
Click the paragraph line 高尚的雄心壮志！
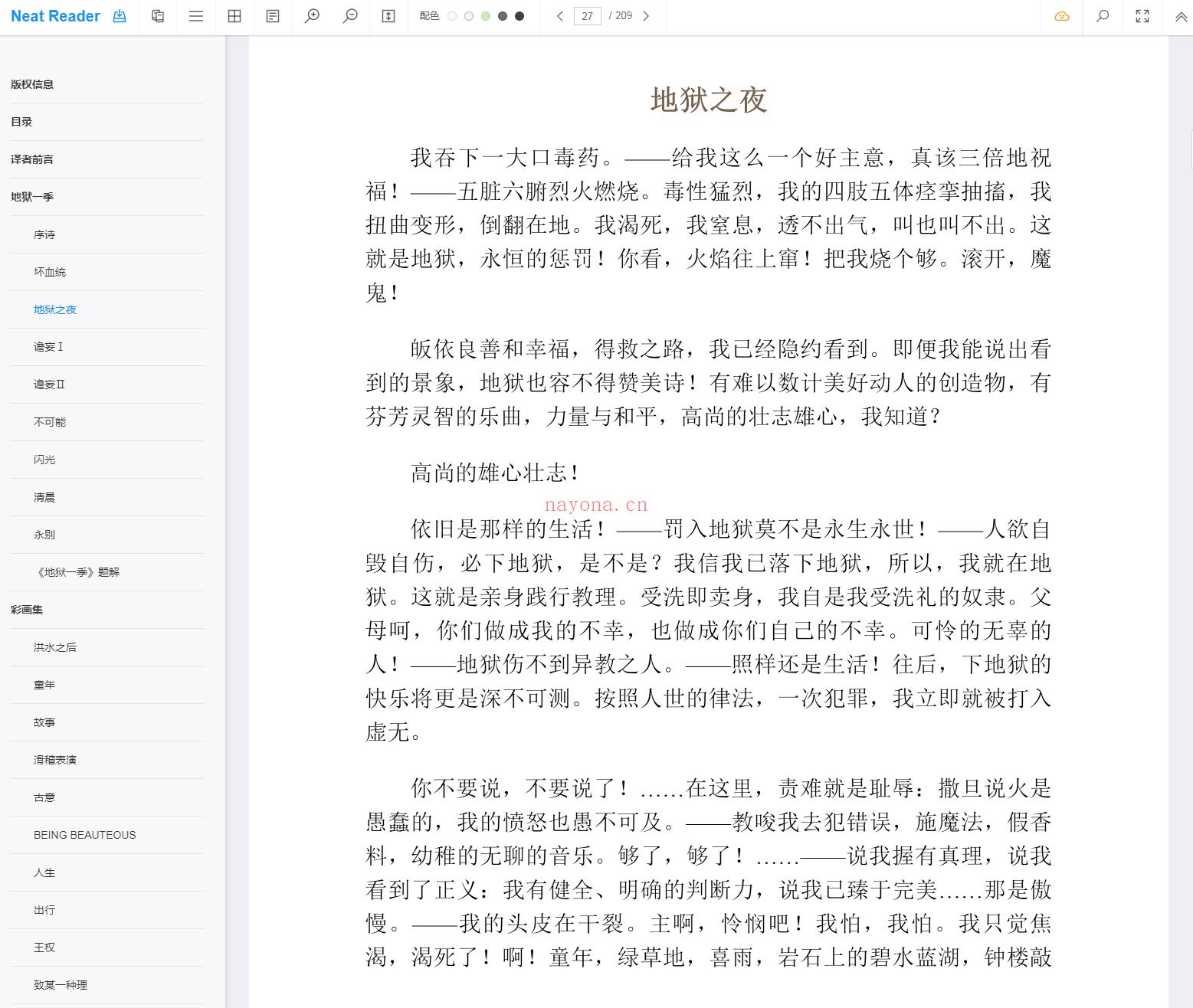pyautogui.click(x=495, y=473)
